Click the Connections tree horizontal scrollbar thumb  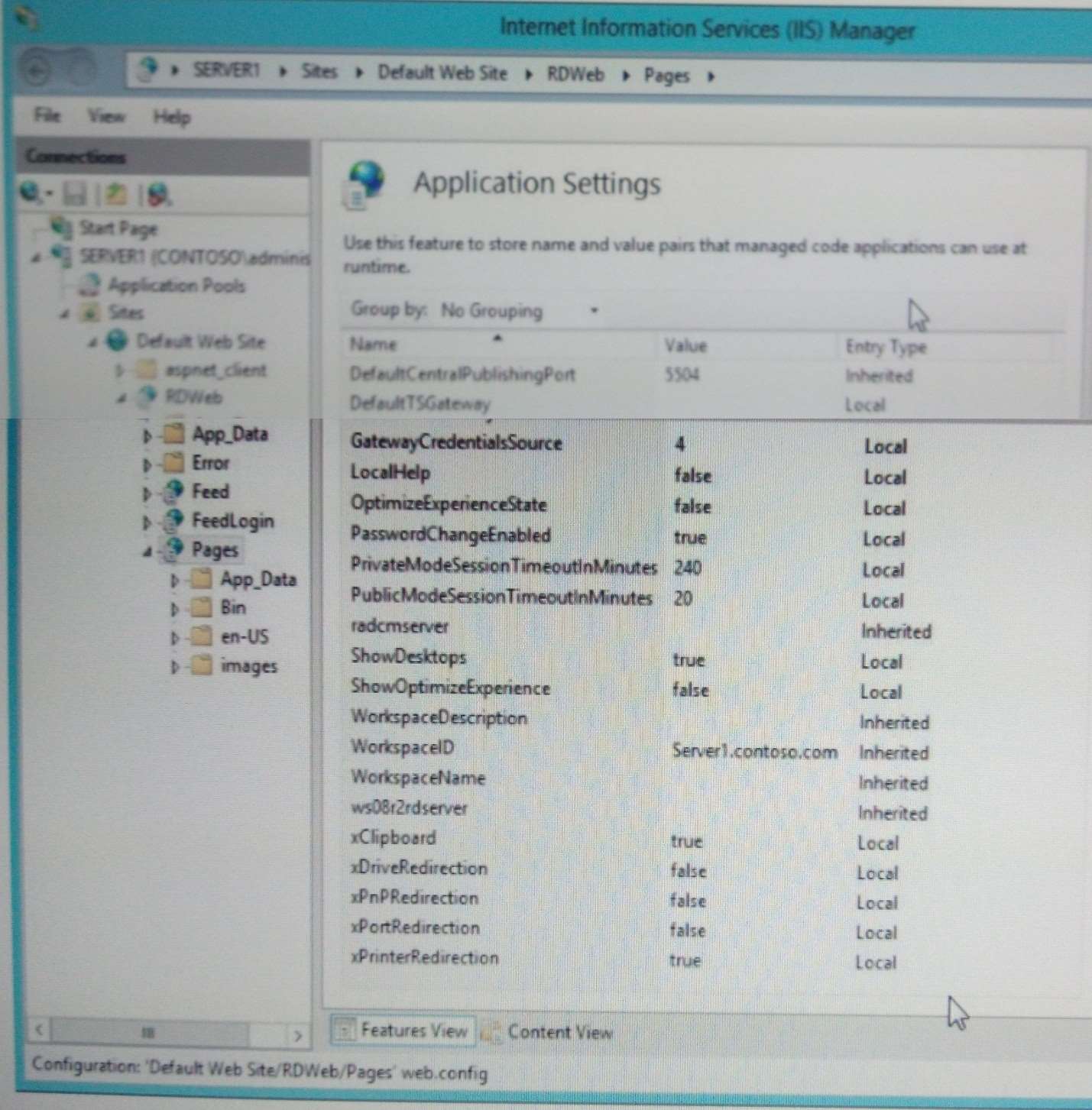coord(150,1032)
